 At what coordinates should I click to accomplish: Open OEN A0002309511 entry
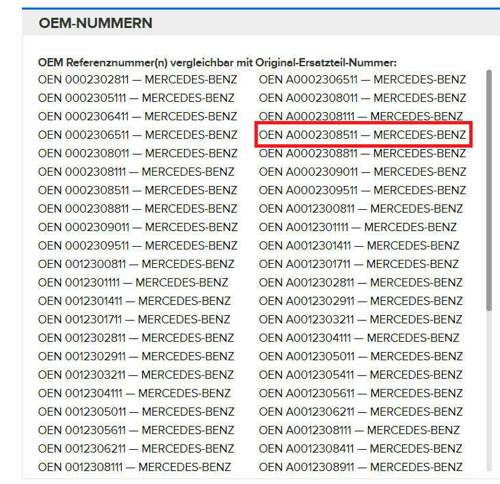pyautogui.click(x=363, y=190)
